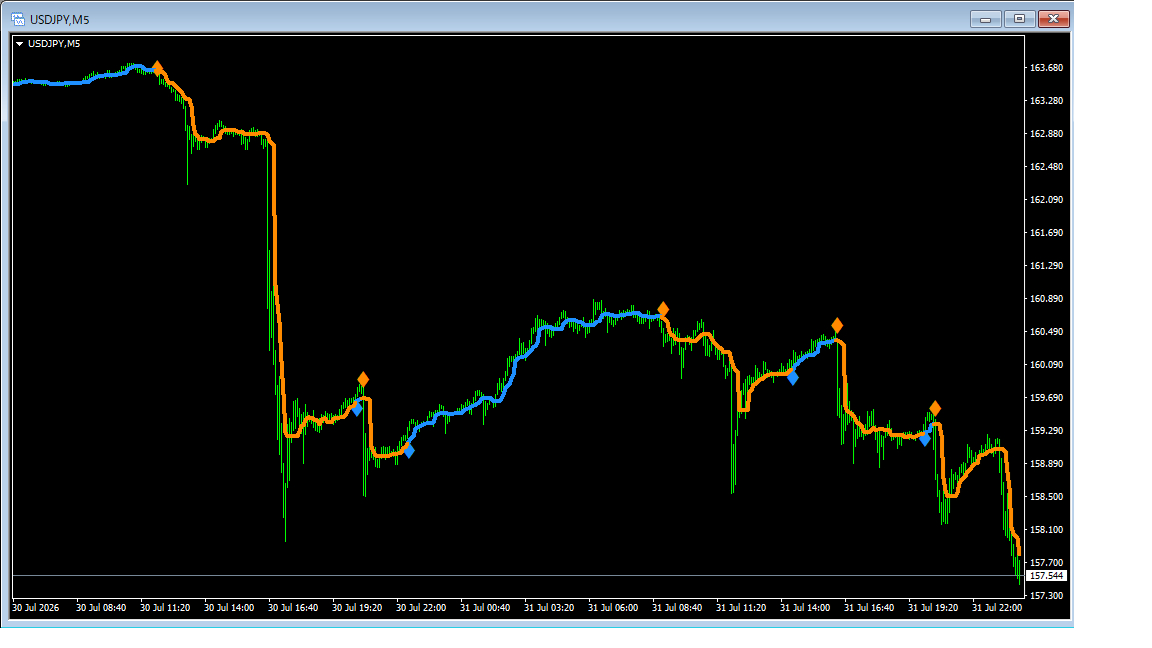Click the 162.090 price scale value
The width and height of the screenshot is (1152, 648).
1046,200
